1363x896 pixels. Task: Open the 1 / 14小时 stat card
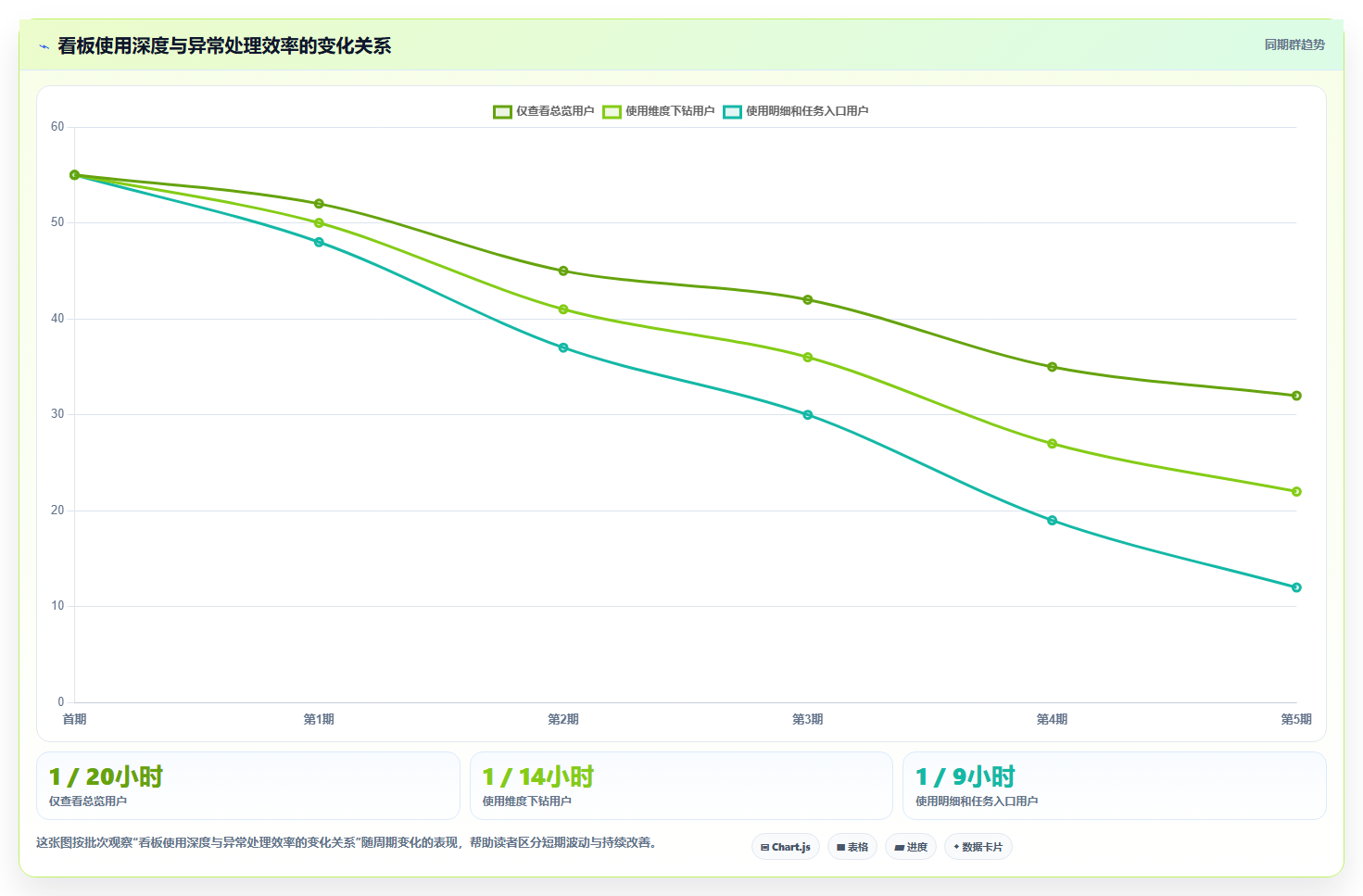[x=681, y=786]
